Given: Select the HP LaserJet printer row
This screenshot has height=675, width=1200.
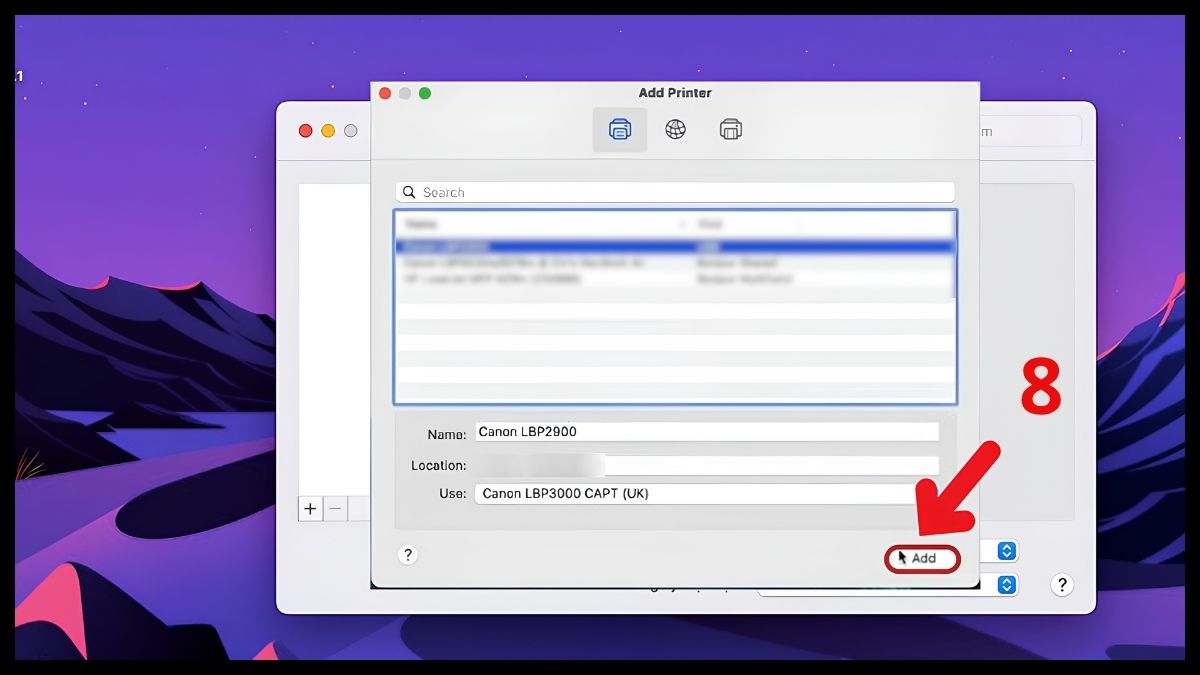Looking at the screenshot, I should [675, 279].
